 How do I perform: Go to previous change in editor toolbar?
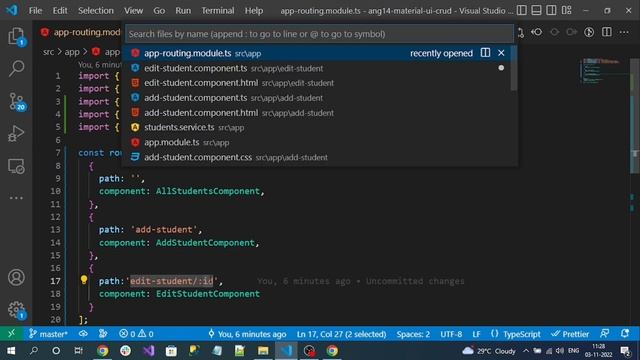pyautogui.click(x=537, y=32)
